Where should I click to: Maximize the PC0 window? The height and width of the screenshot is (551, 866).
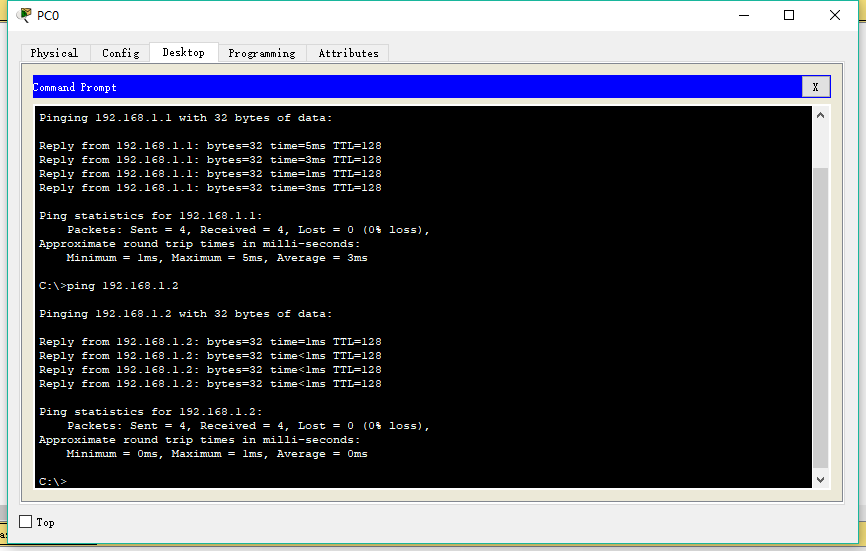(x=789, y=15)
